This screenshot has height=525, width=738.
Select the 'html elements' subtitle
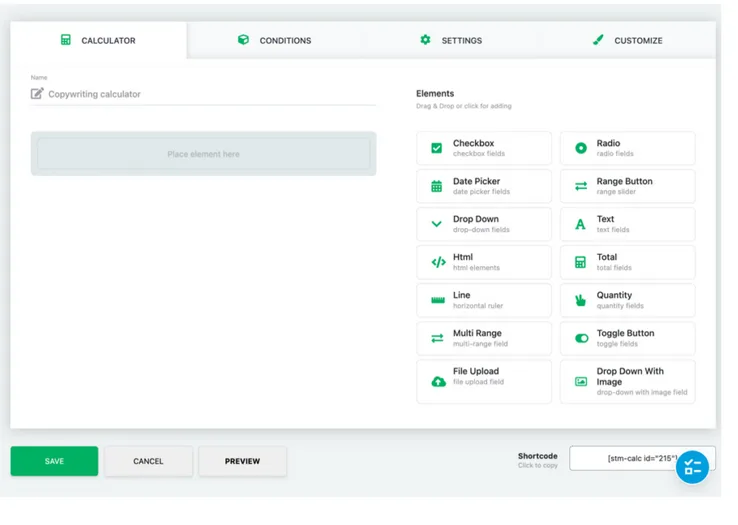(476, 268)
